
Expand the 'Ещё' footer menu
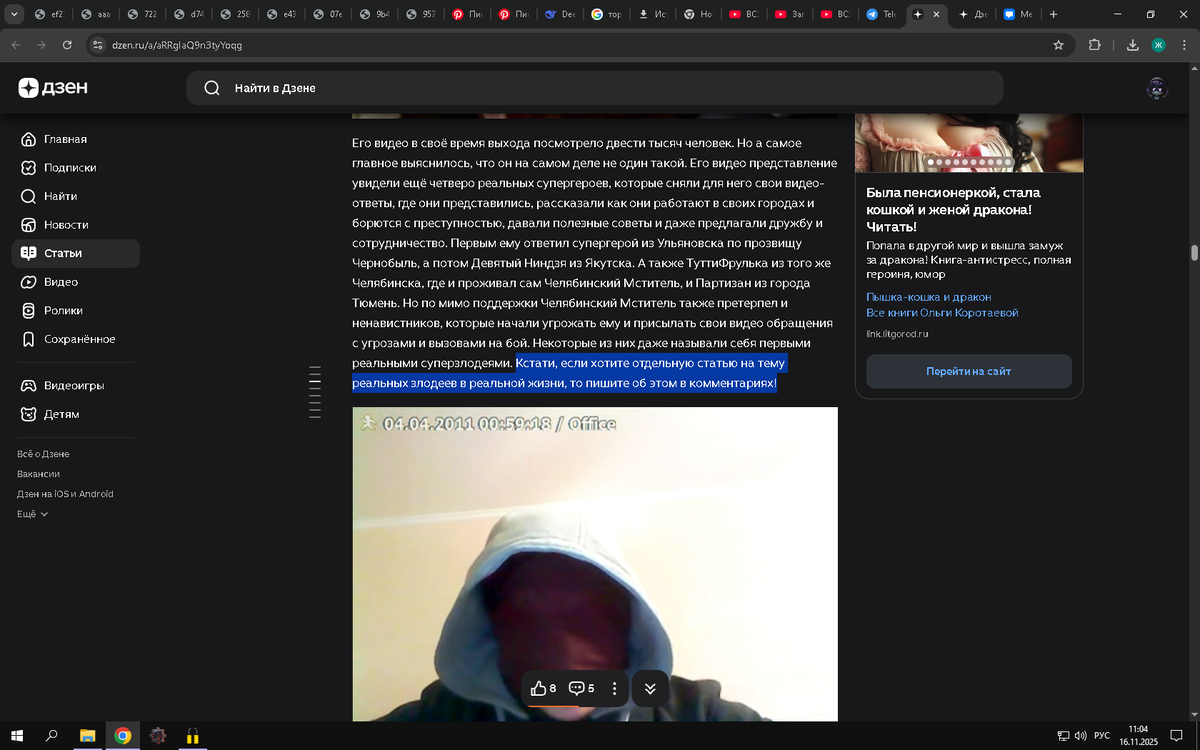click(x=32, y=514)
